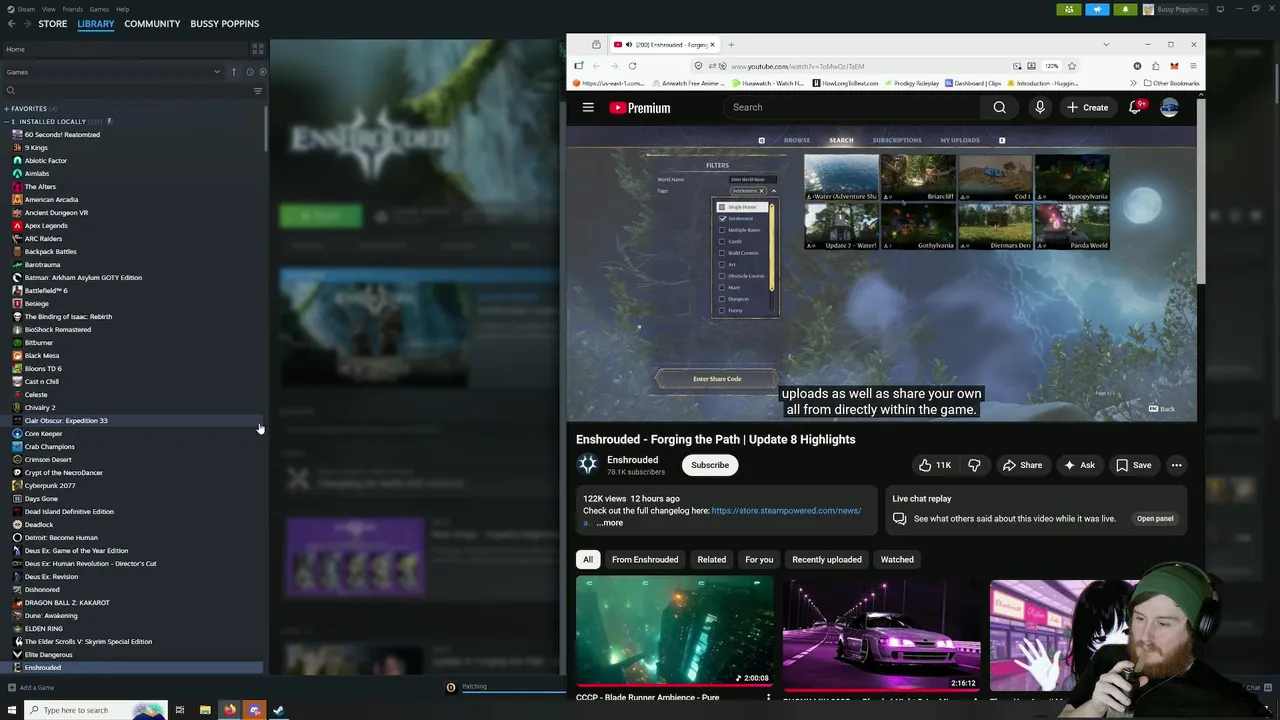Click the Steam icon on the taskbar
The width and height of the screenshot is (1280, 720).
click(278, 710)
